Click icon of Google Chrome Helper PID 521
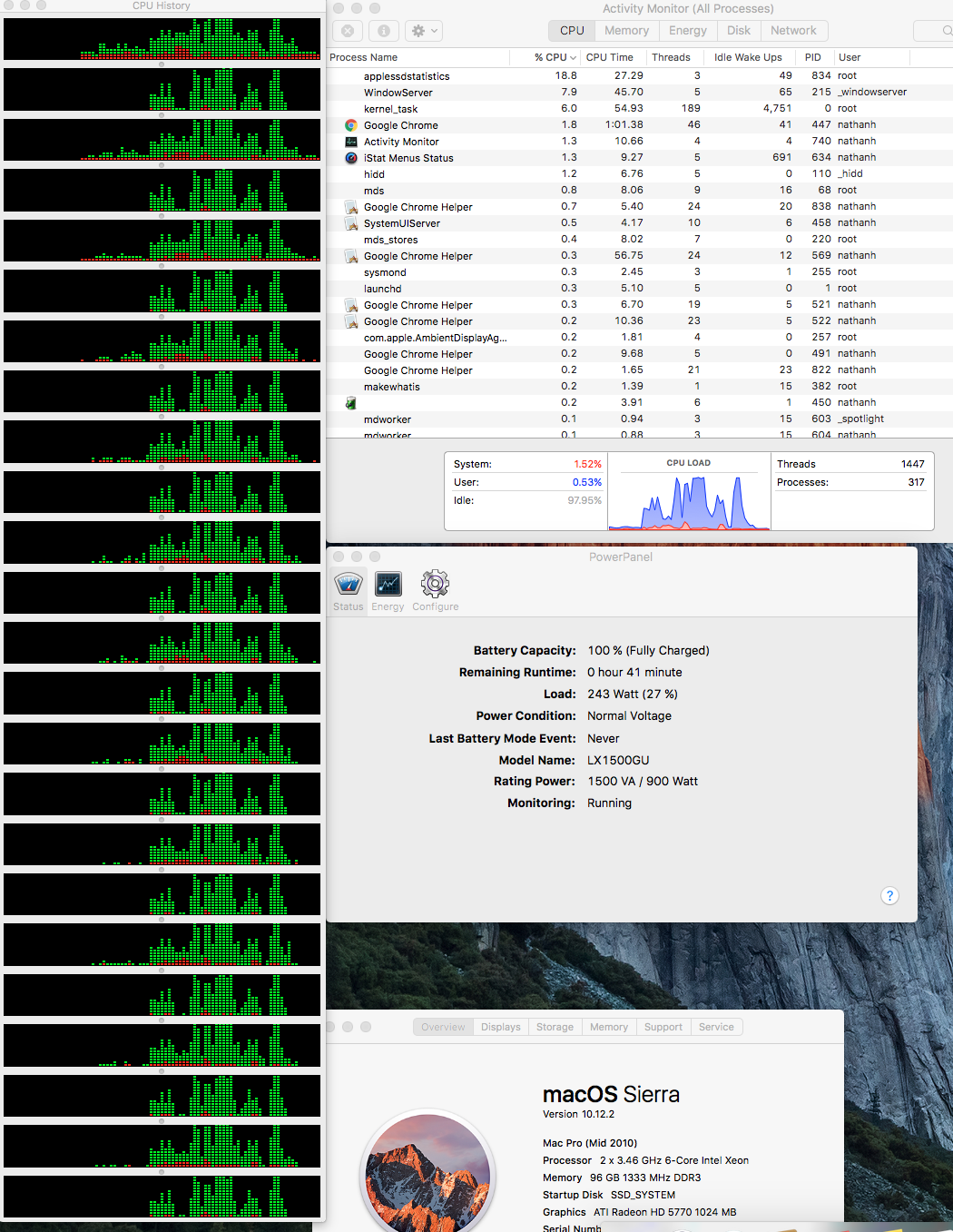 (351, 305)
